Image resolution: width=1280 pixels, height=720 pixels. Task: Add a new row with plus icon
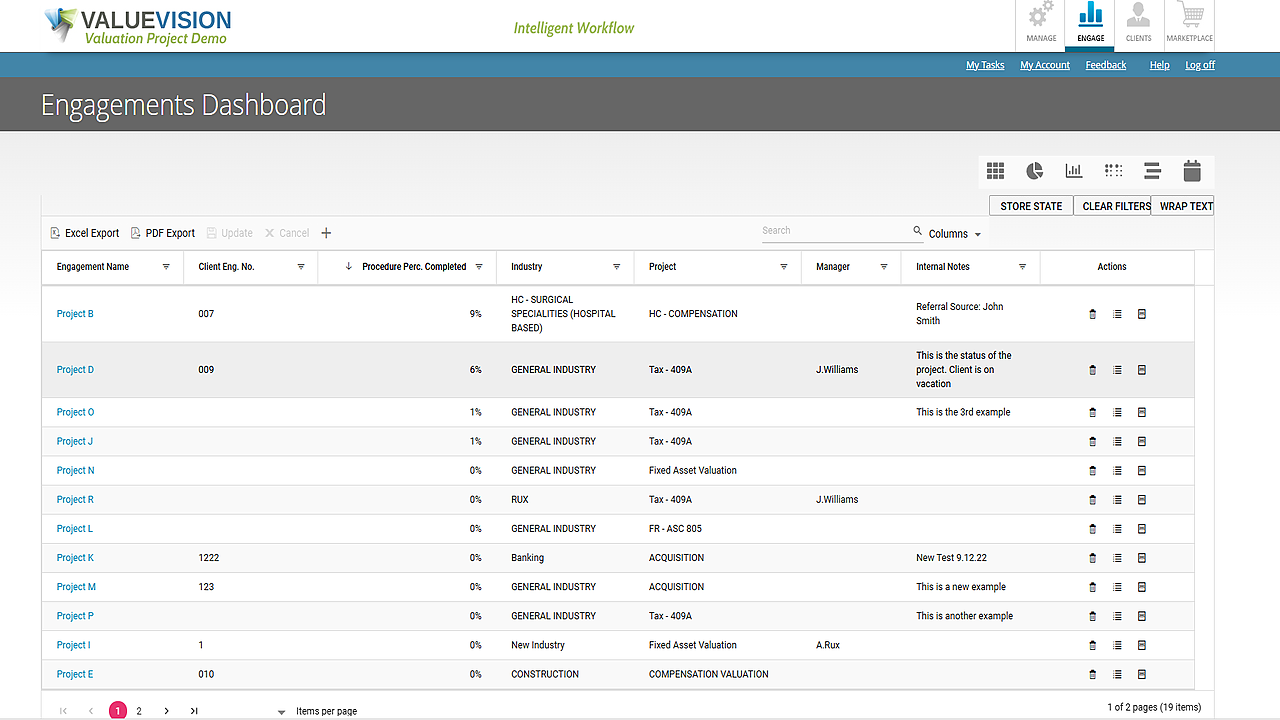[326, 233]
